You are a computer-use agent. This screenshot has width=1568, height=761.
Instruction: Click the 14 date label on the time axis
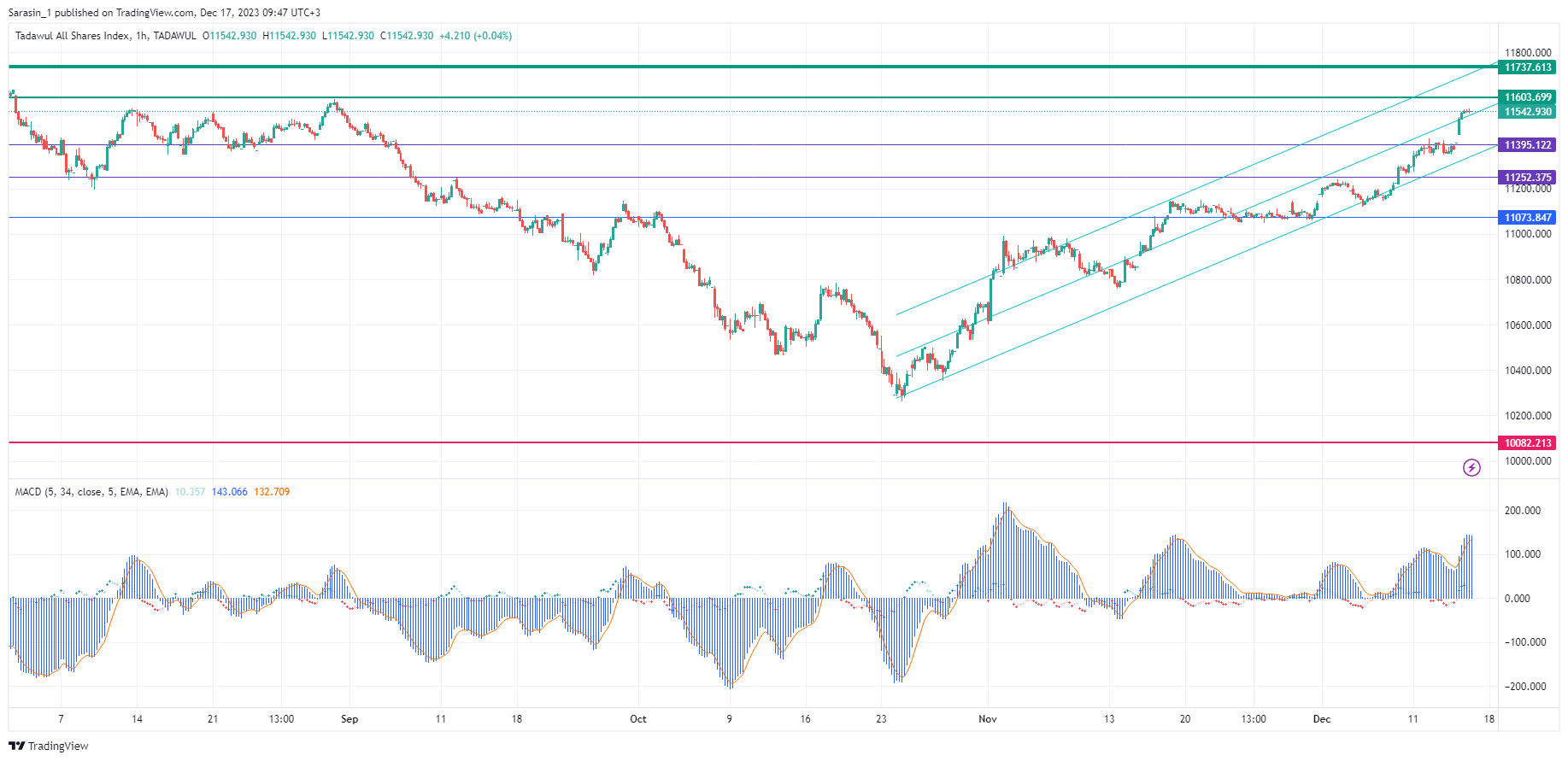coord(137,719)
